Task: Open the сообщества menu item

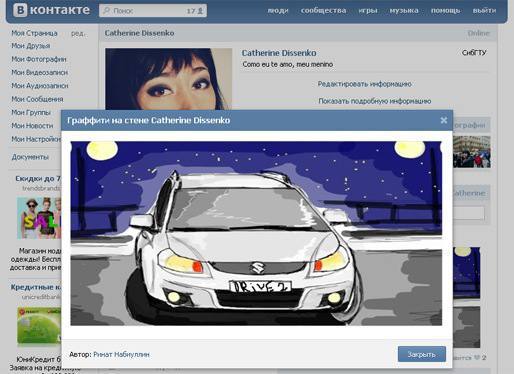Action: pos(323,11)
